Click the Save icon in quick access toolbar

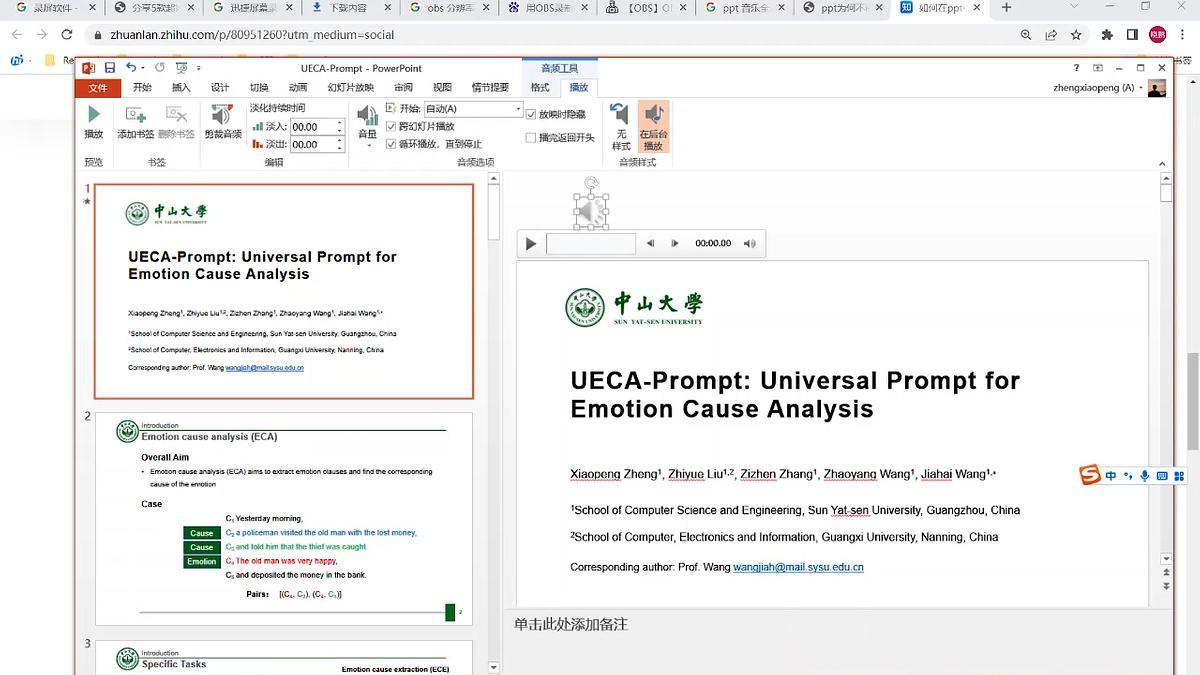110,68
